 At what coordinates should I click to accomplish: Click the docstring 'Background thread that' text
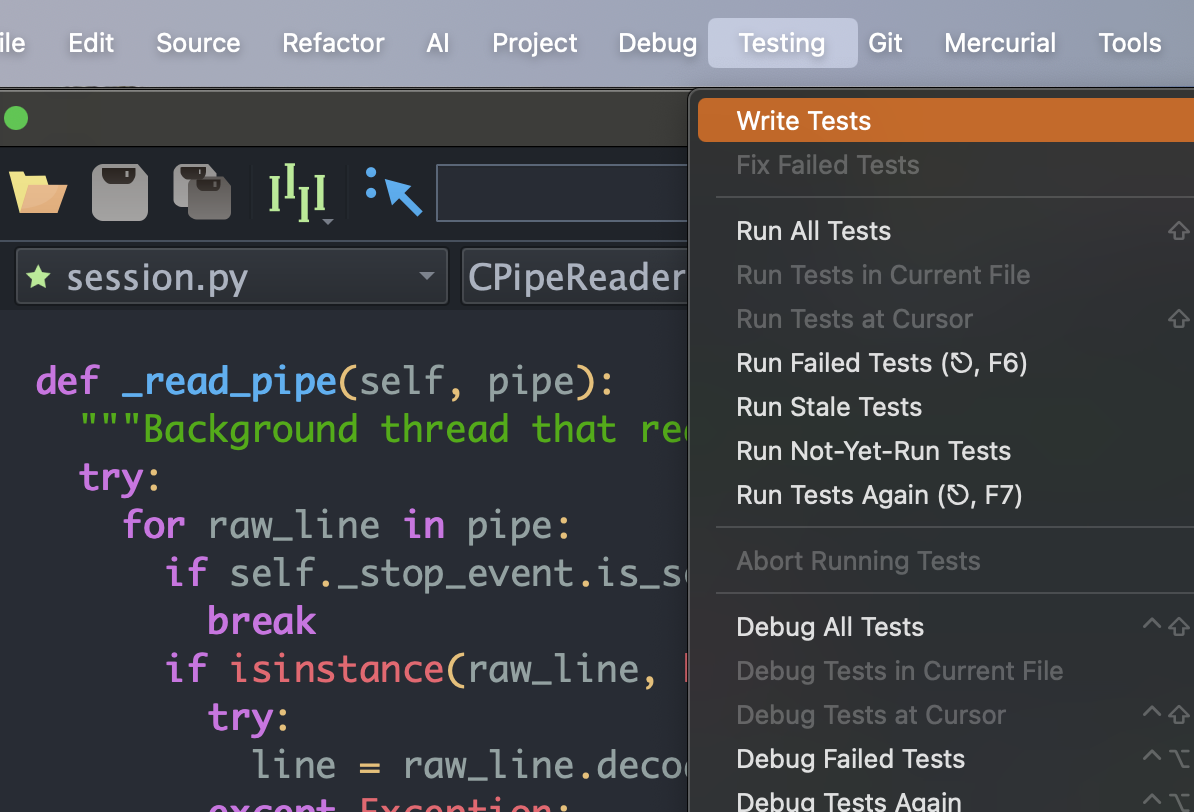(378, 430)
